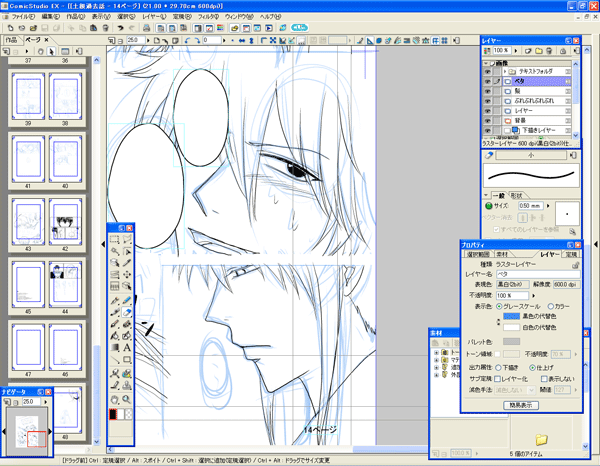Select the gradient tool
The image size is (600, 466).
tap(115, 347)
